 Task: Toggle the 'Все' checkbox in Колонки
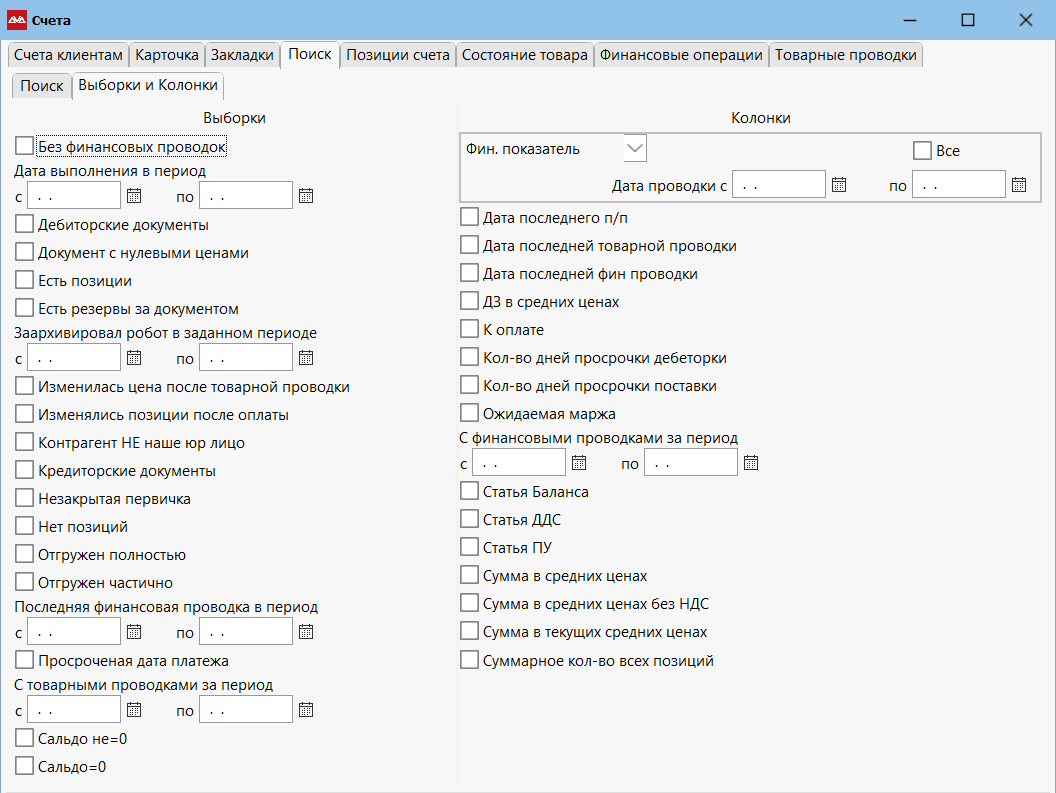click(x=923, y=150)
